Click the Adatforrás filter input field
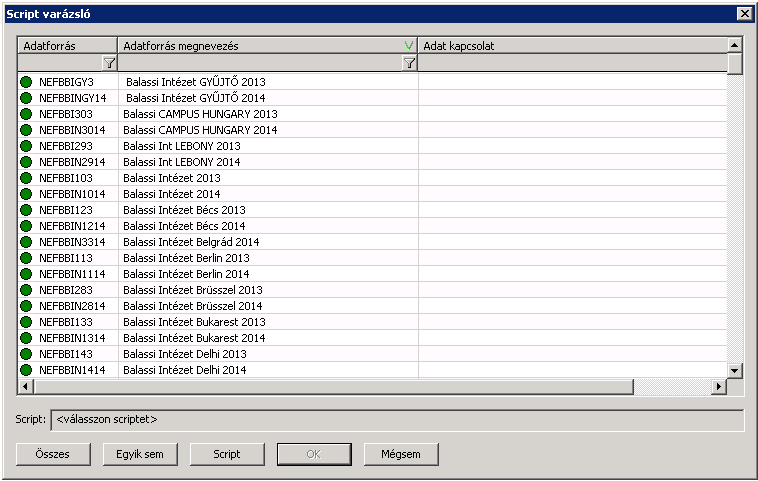 point(60,63)
